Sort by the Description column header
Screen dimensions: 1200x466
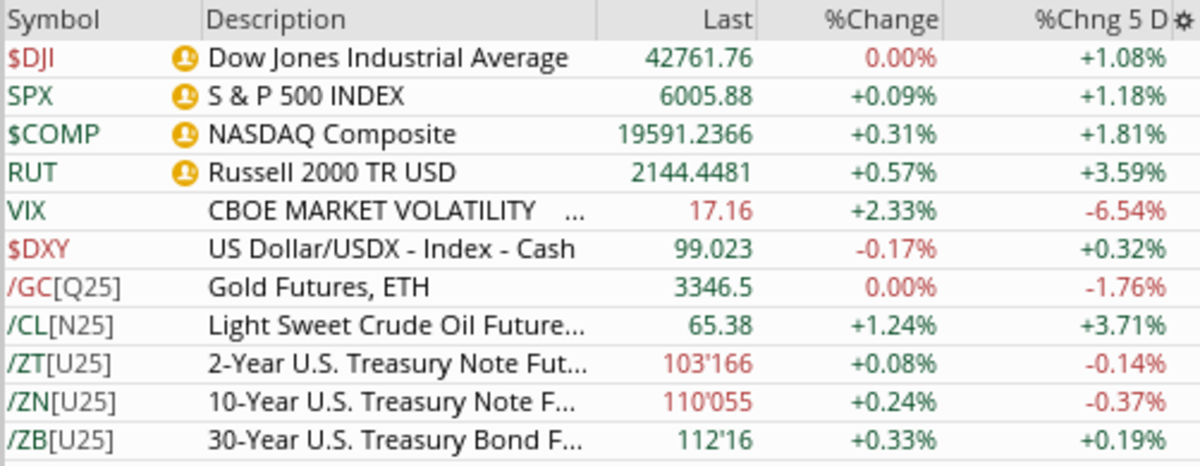(x=276, y=20)
